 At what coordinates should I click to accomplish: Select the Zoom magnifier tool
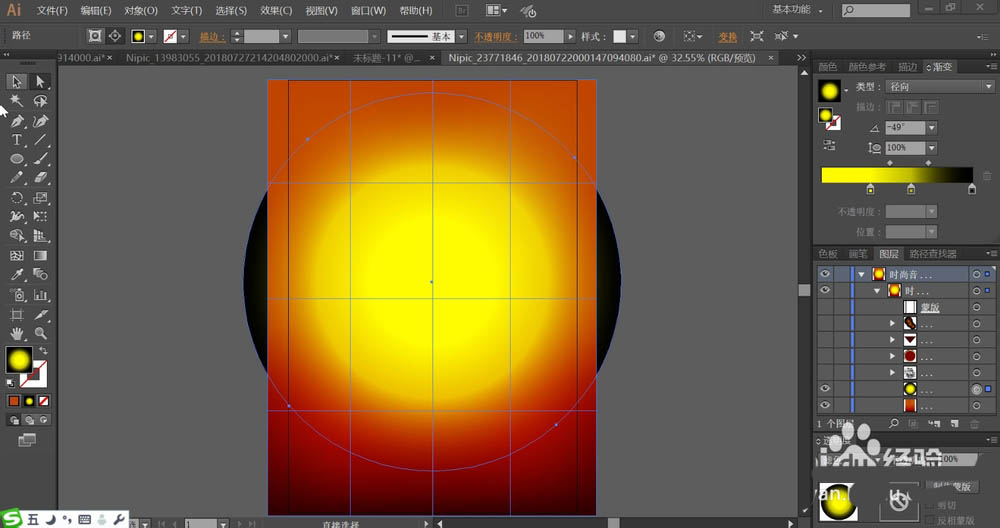40,333
